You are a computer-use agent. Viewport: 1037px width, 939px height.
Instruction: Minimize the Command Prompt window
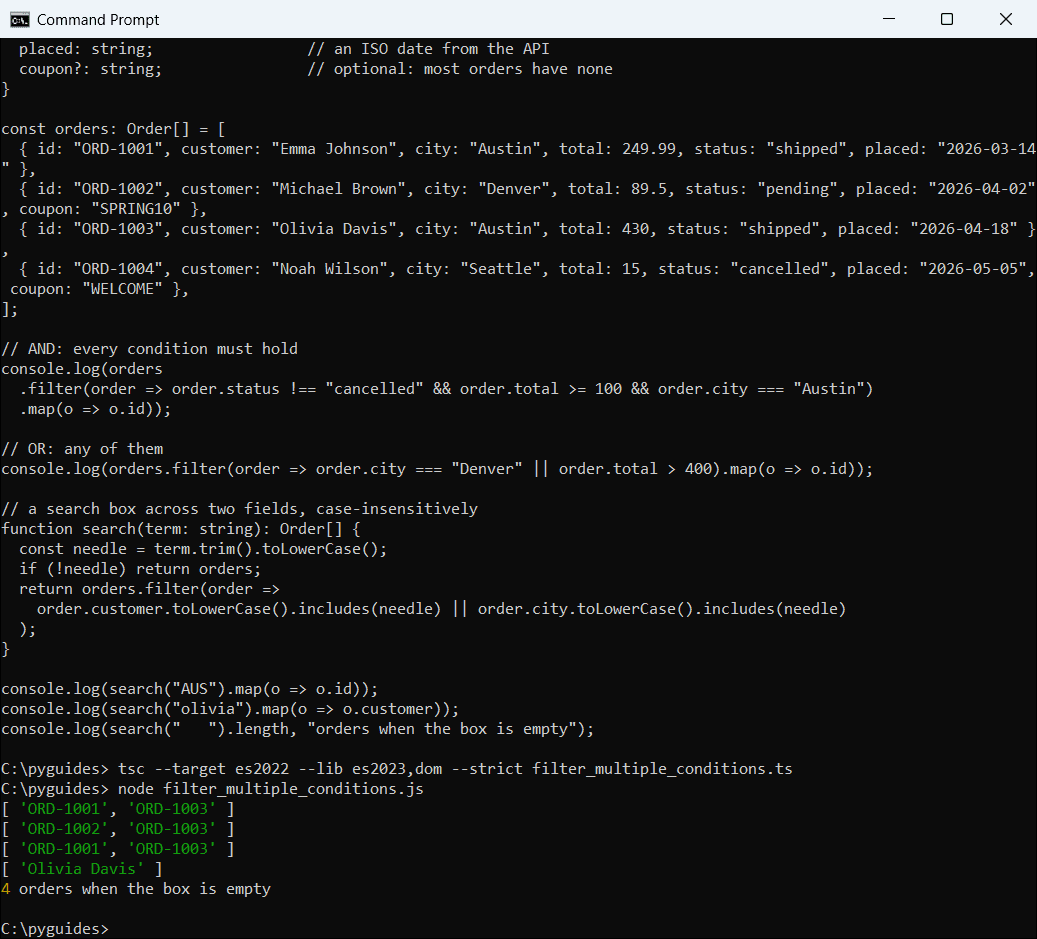click(x=889, y=19)
